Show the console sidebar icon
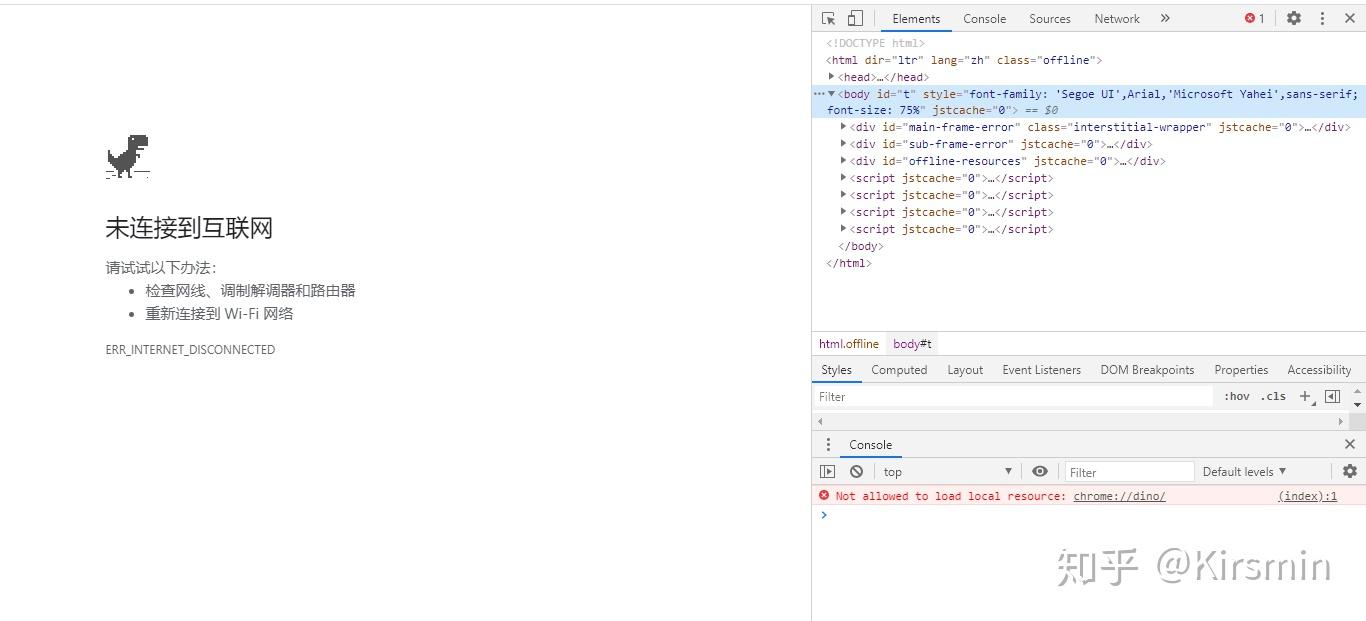Image resolution: width=1366 pixels, height=621 pixels. (827, 472)
